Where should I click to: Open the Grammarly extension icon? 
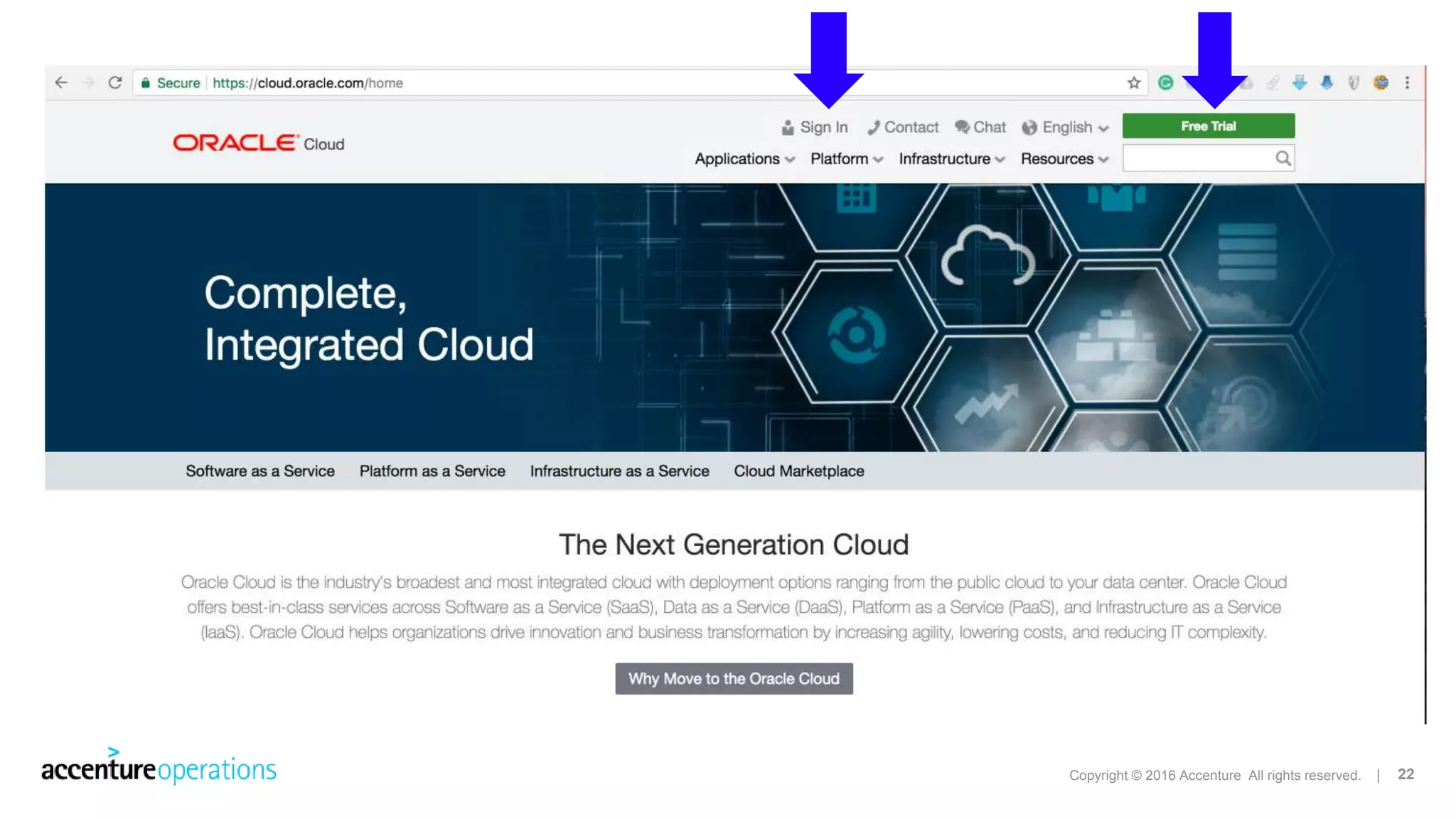[x=1165, y=82]
